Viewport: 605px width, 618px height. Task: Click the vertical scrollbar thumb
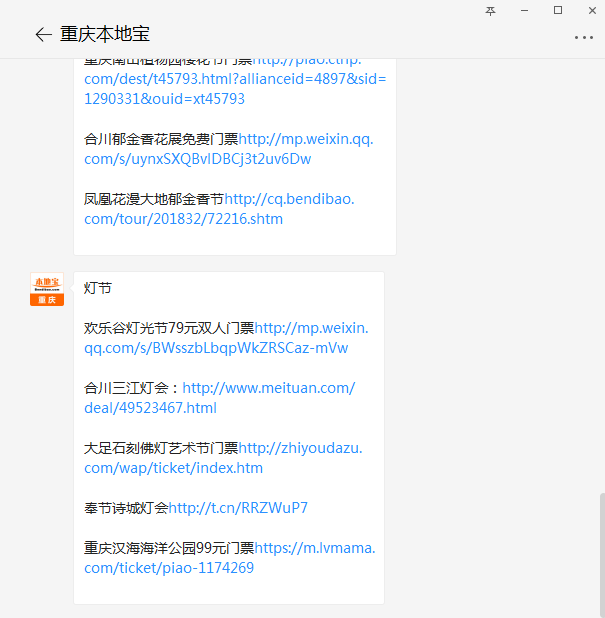tap(602, 555)
